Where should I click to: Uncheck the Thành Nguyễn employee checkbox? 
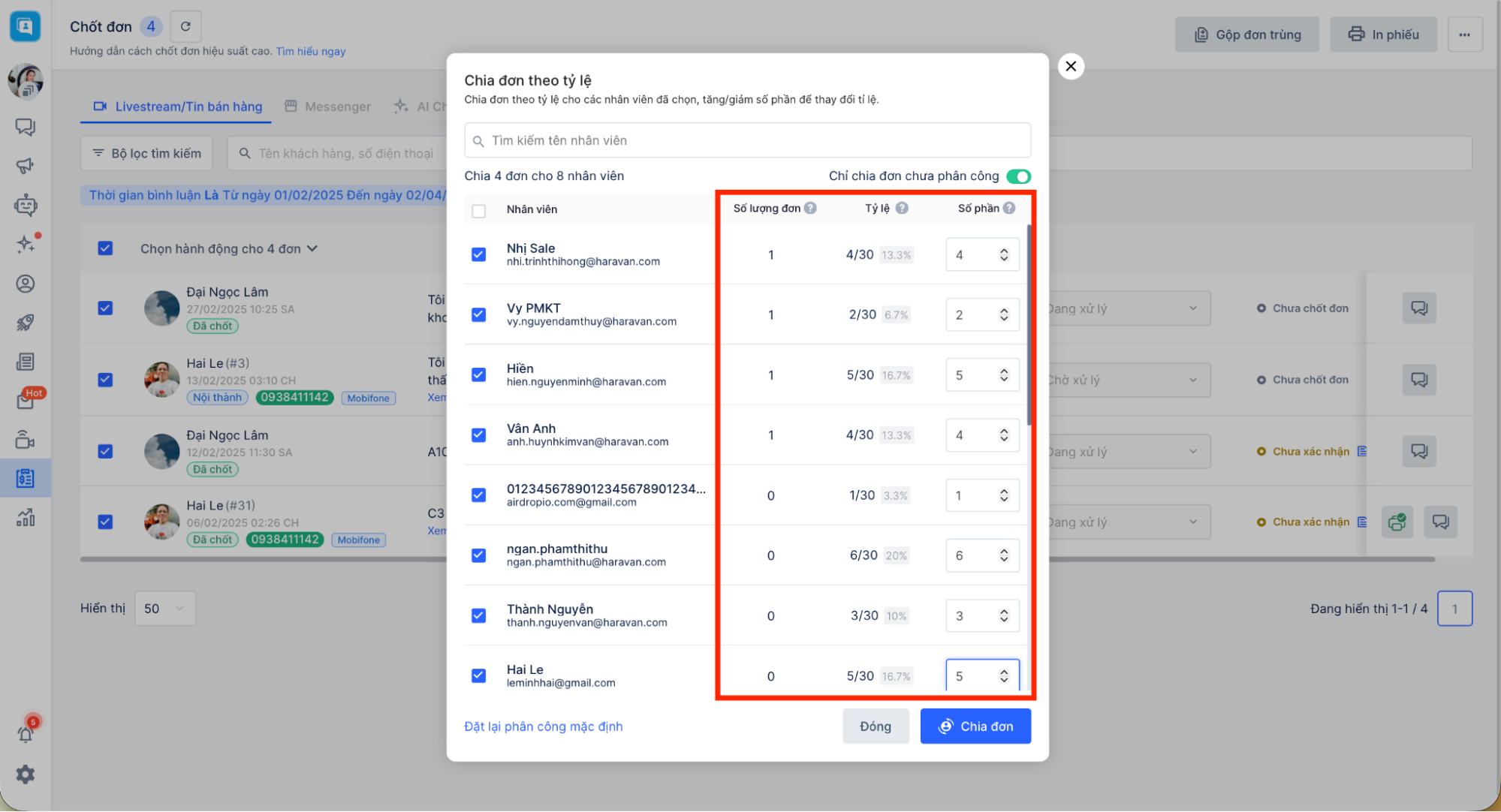pos(478,615)
